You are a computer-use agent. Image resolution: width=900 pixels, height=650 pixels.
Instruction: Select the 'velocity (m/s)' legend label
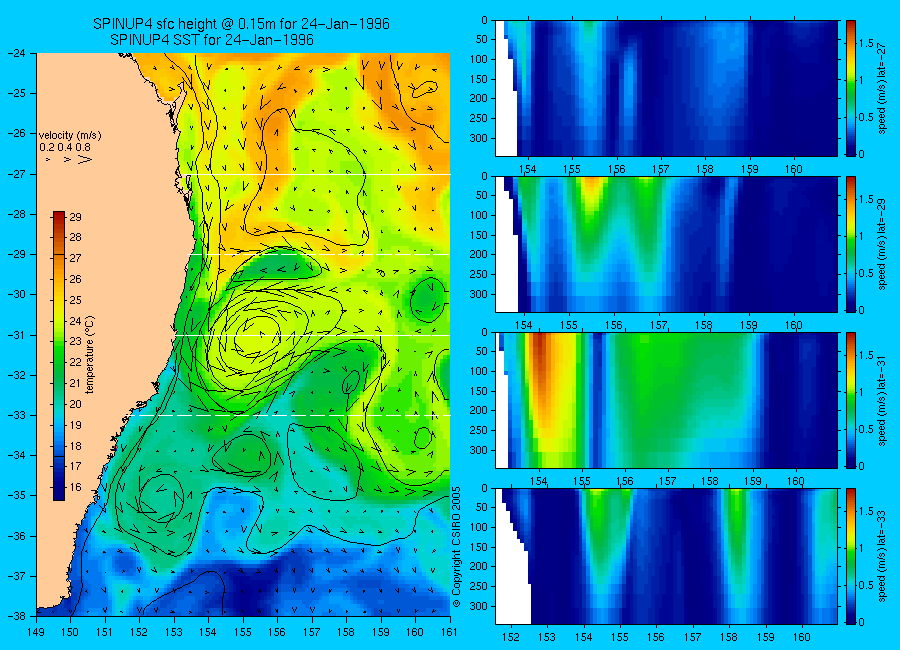click(70, 136)
